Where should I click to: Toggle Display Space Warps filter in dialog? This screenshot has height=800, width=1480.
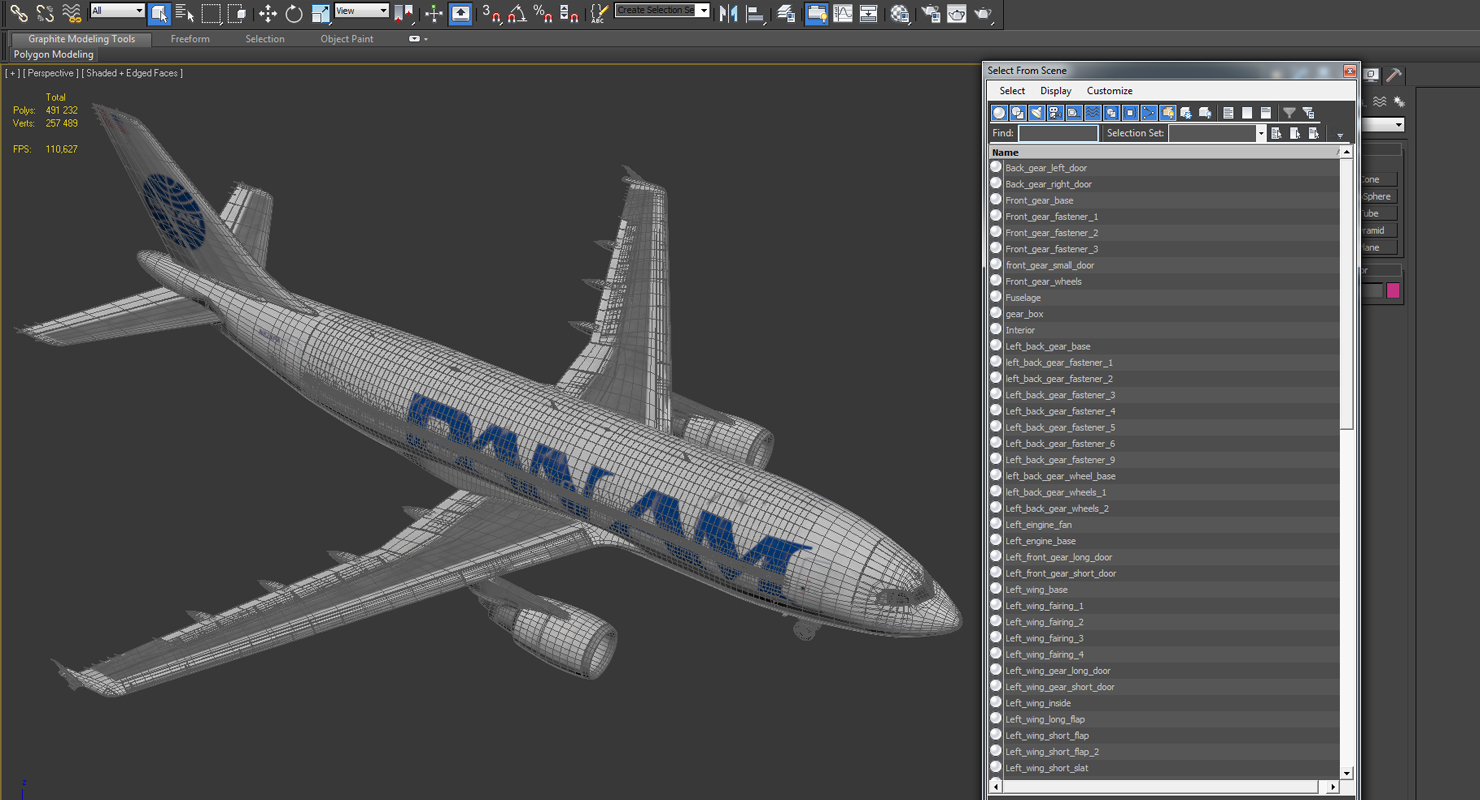[1092, 113]
